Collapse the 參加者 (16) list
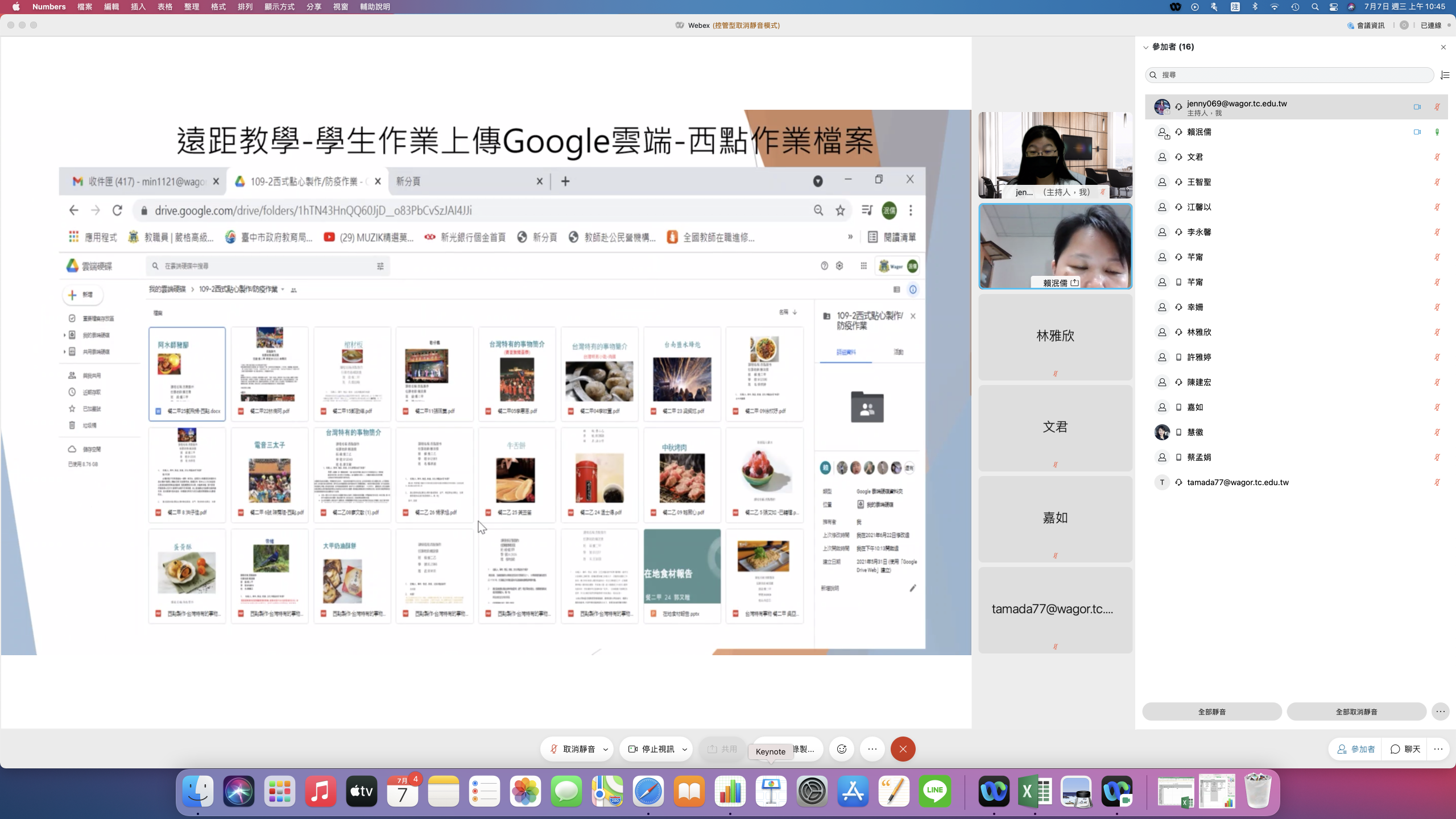The width and height of the screenshot is (1456, 819). [1146, 47]
